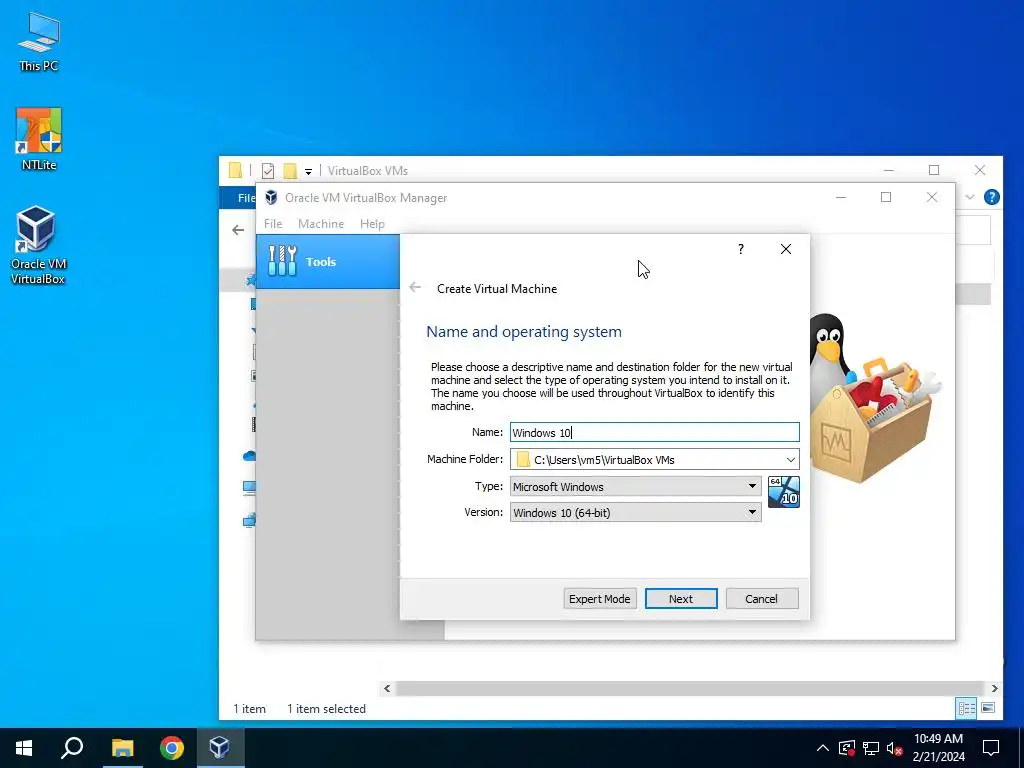
Task: Open the File tab in Explorer window
Action: coord(246,198)
